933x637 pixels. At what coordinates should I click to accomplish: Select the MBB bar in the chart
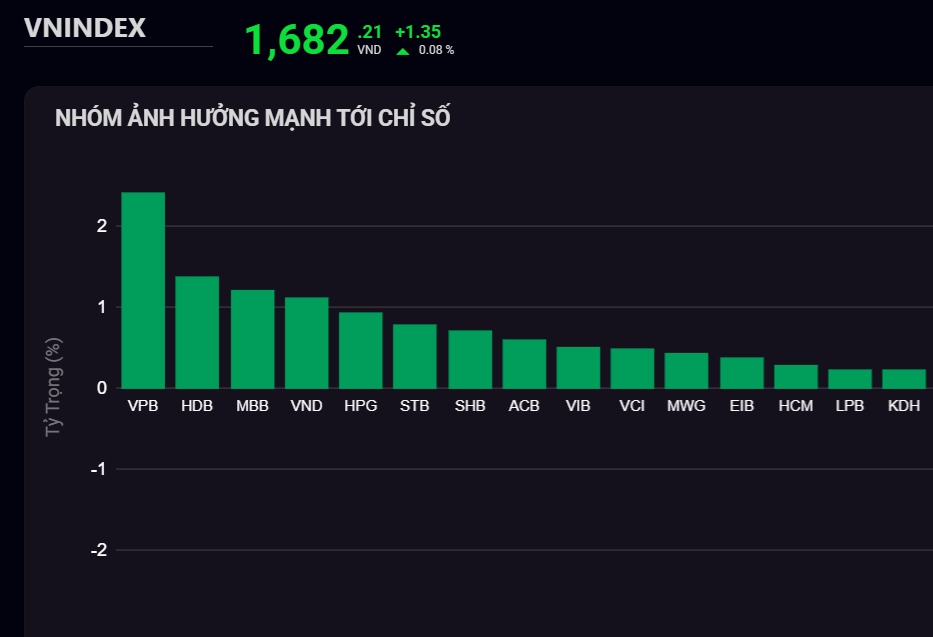252,339
